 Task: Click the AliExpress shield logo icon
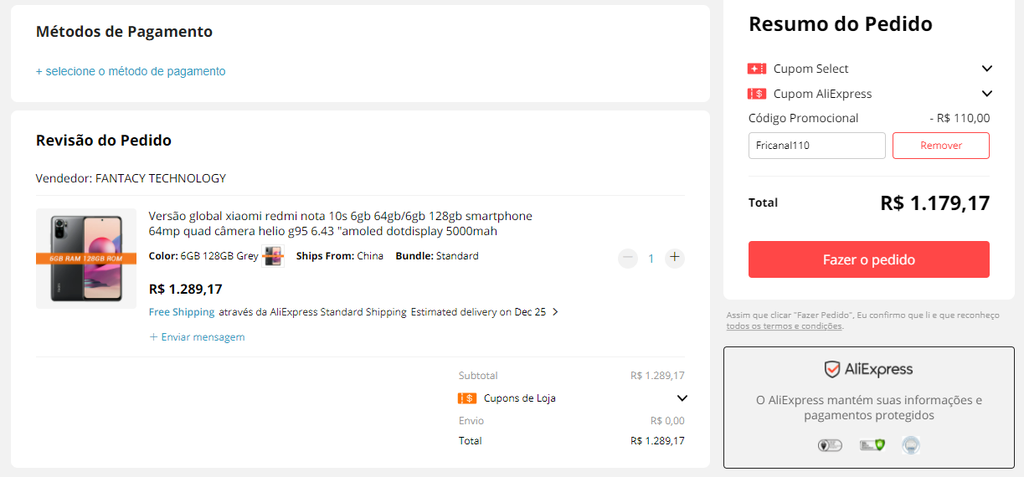(832, 370)
